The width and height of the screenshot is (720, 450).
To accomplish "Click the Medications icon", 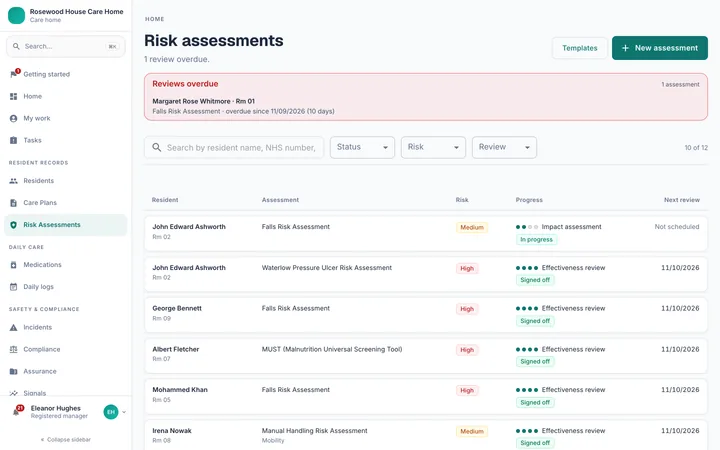I will 14,265.
